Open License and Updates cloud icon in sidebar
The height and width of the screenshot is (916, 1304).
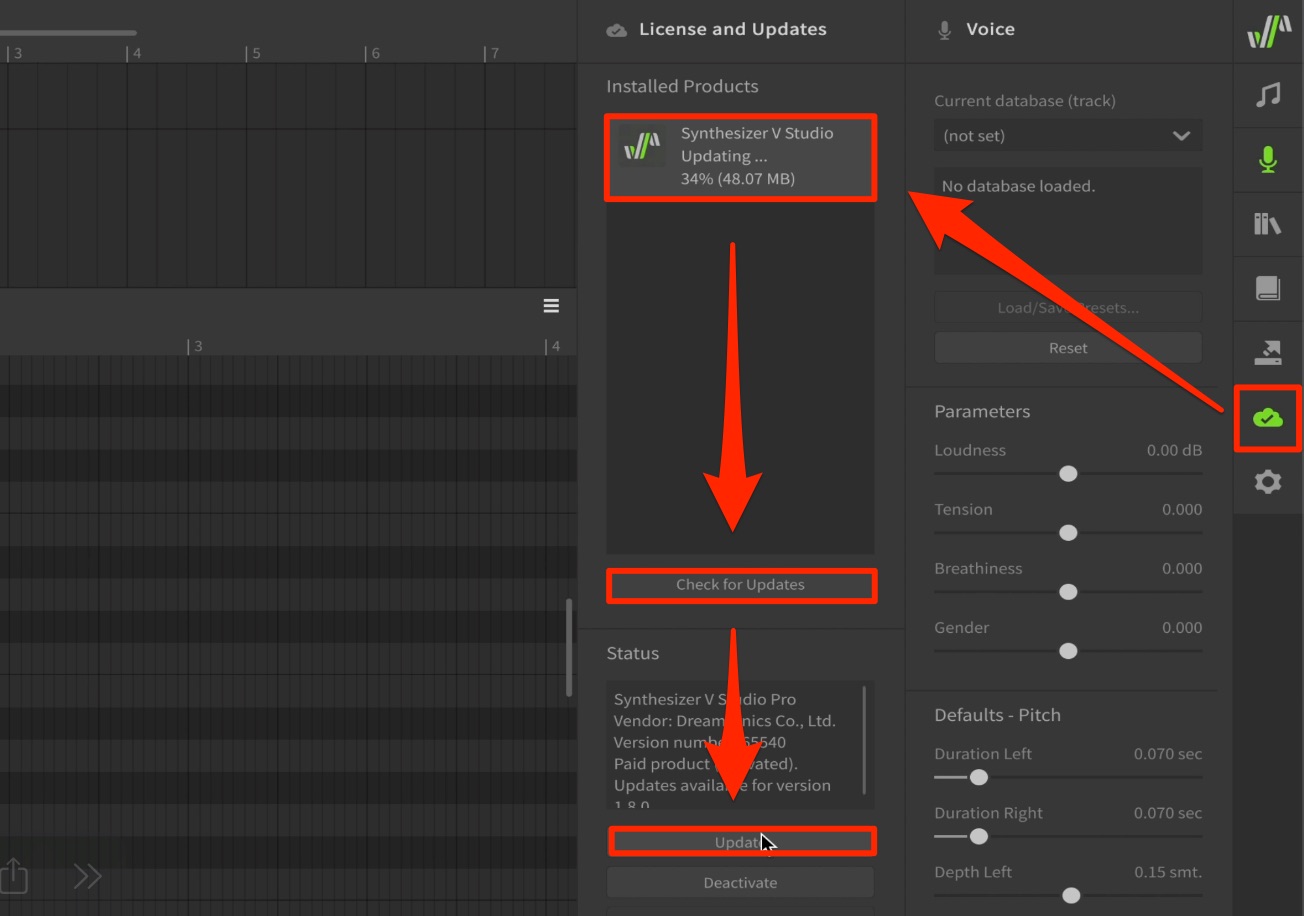tap(1268, 418)
